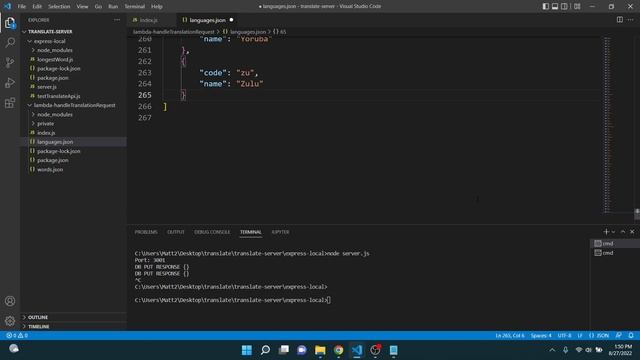The image size is (640, 360).
Task: Select the languages.json editor tab
Action: click(207, 20)
